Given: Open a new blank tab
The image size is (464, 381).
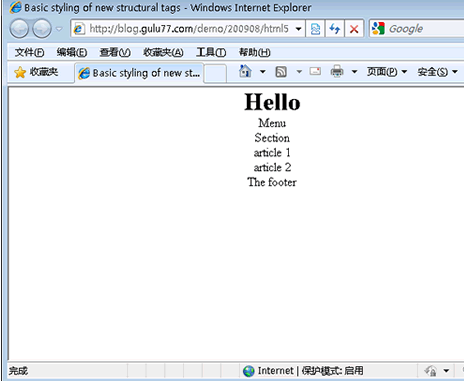Looking at the screenshot, I should [x=215, y=73].
